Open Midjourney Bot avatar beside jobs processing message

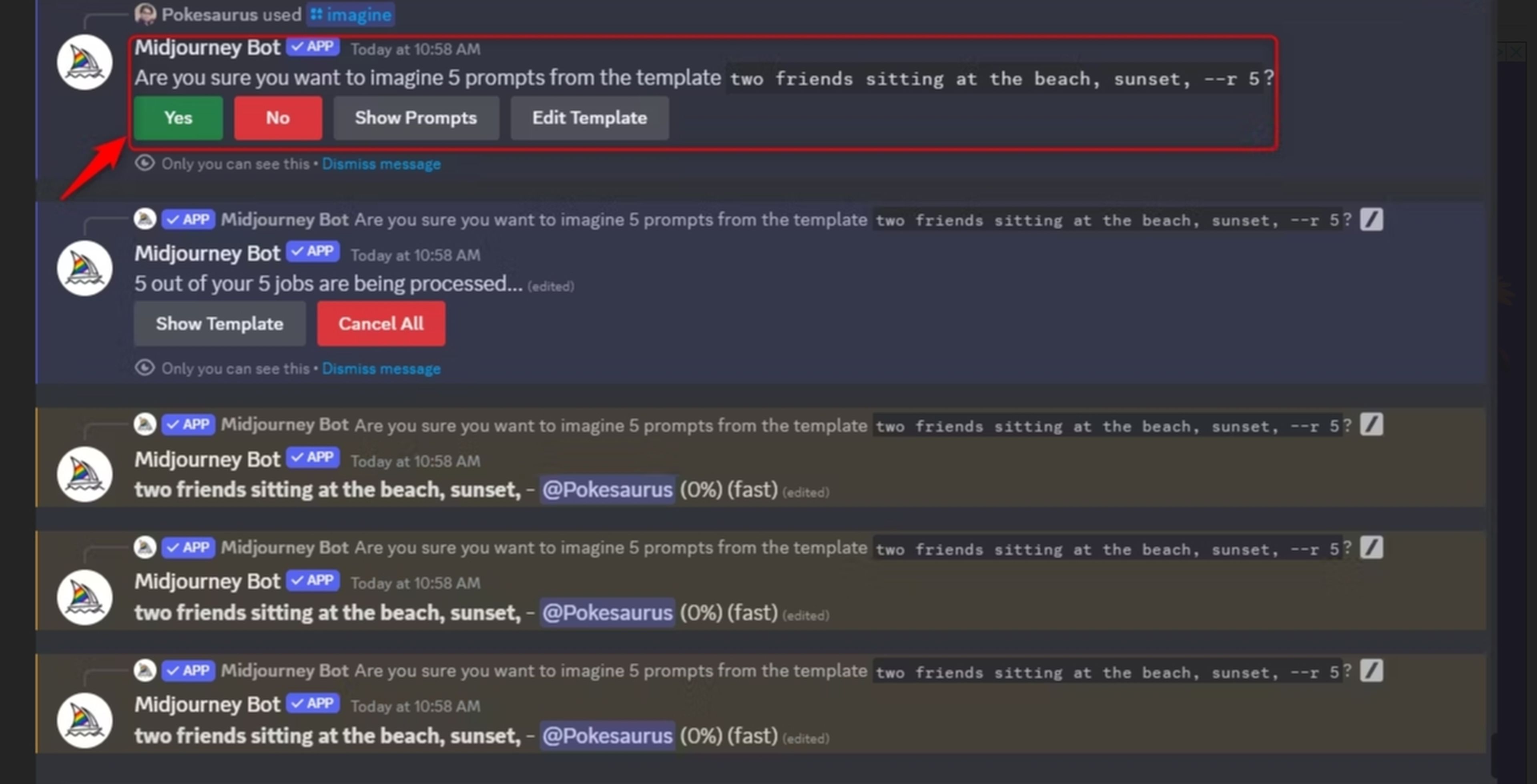tap(85, 269)
